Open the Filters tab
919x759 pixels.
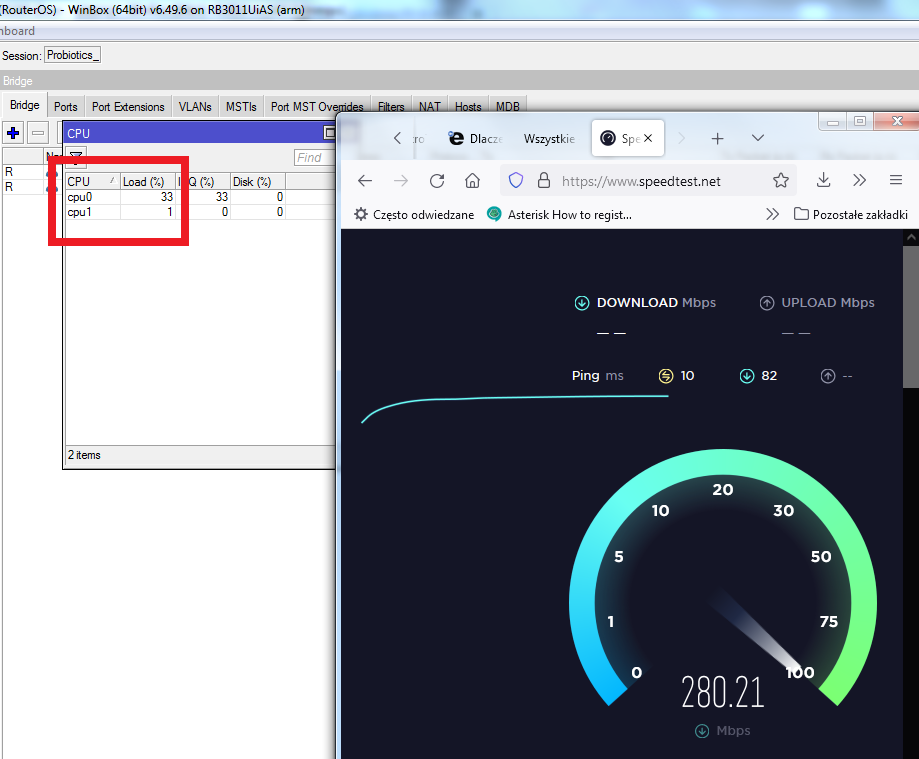pyautogui.click(x=391, y=107)
